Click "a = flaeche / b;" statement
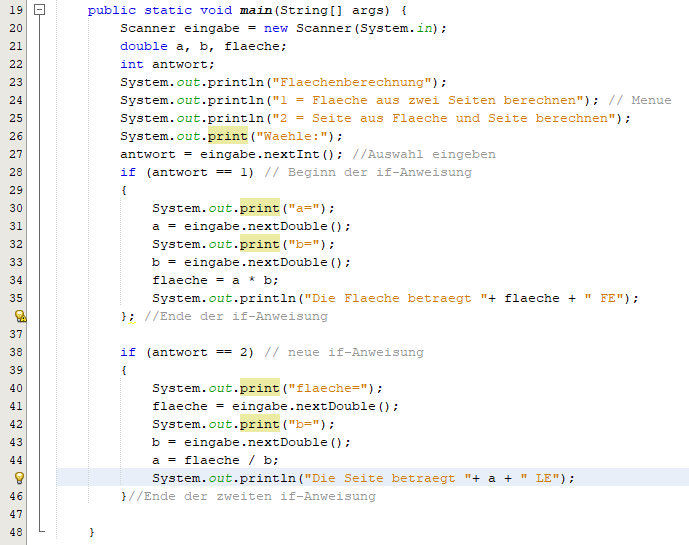Viewport: 689px width, 545px height. [x=215, y=461]
